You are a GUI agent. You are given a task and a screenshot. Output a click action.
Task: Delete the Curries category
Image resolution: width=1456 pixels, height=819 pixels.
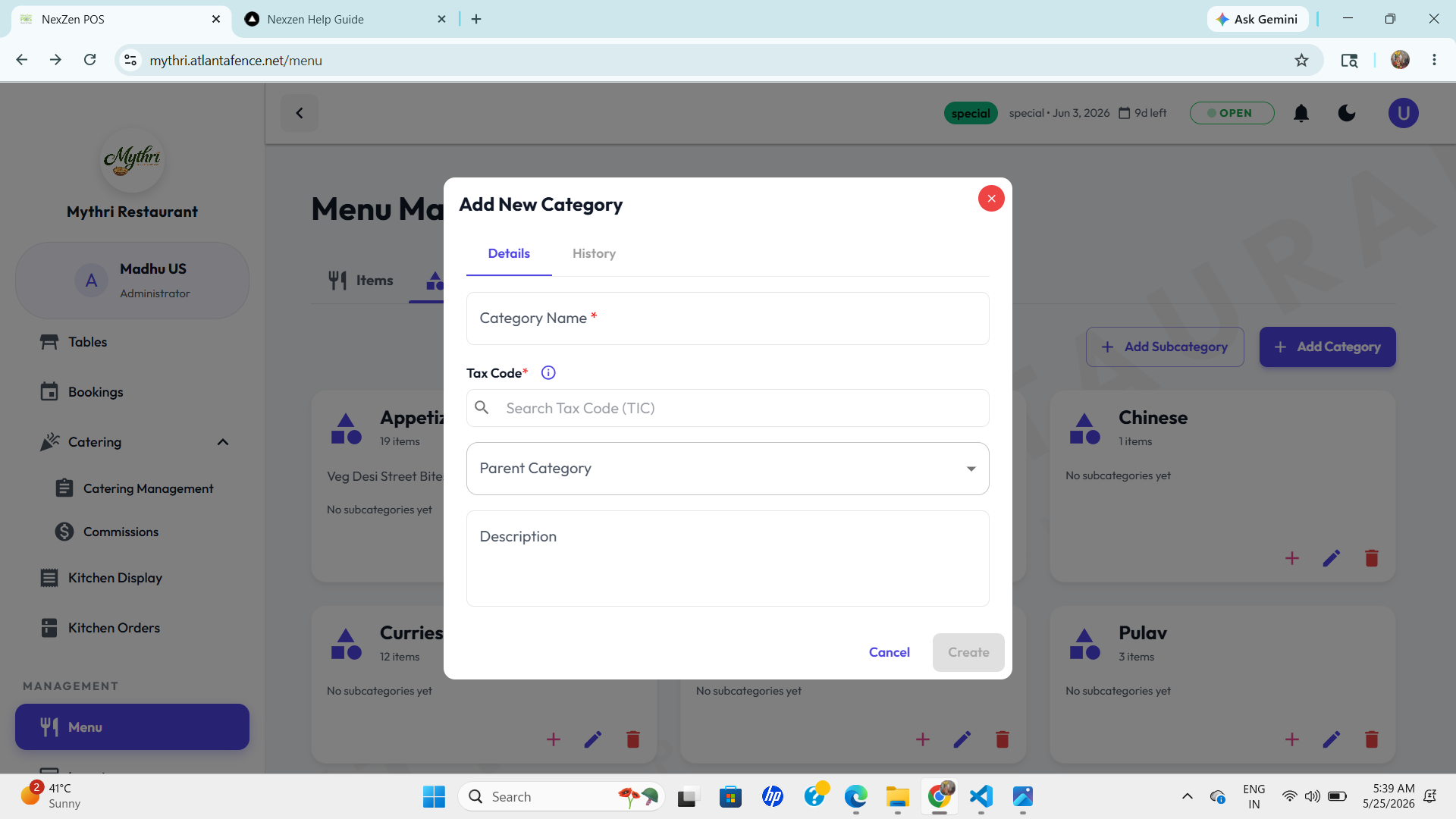[x=633, y=739]
